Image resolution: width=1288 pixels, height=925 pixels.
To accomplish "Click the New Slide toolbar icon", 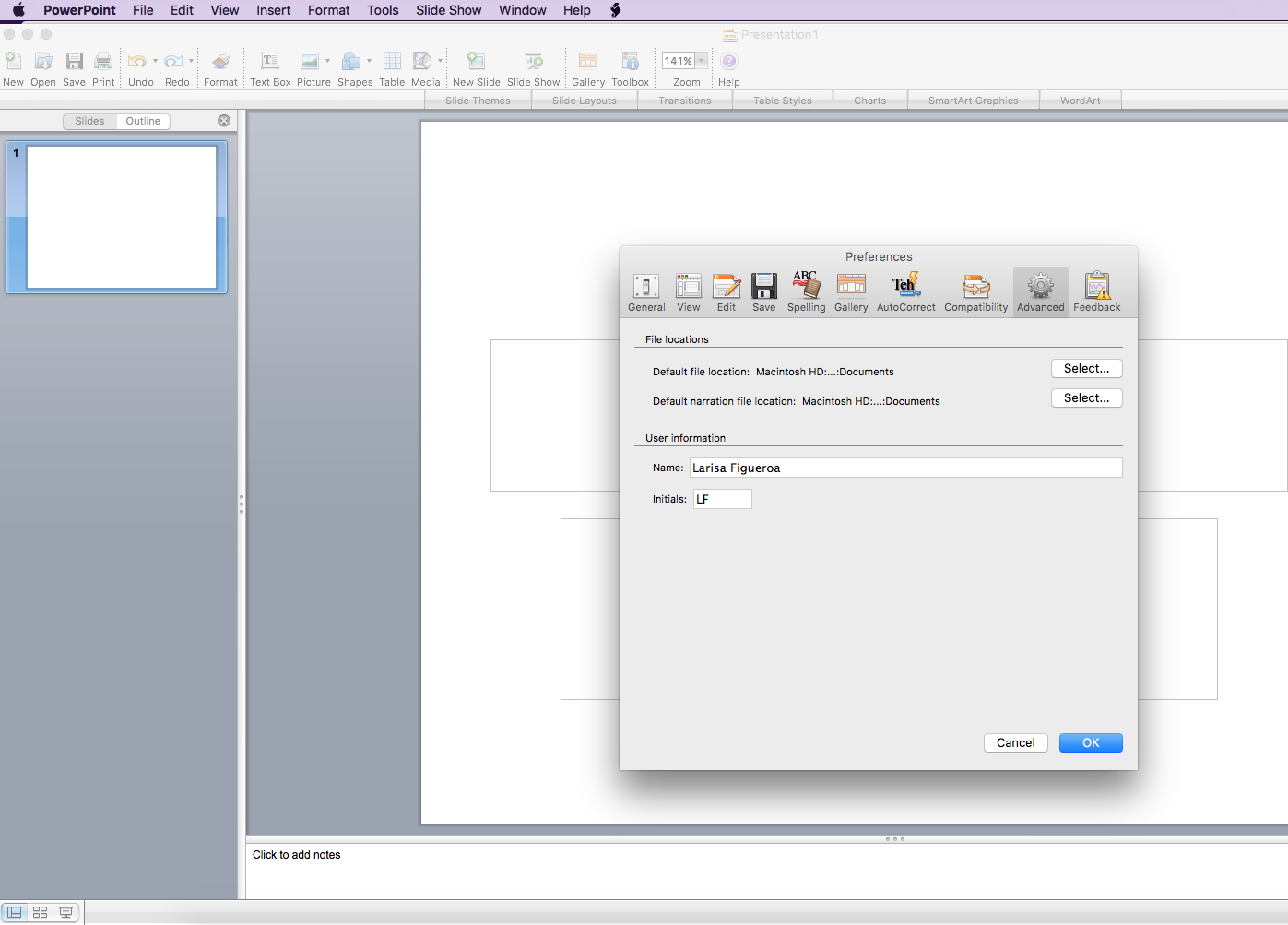I will click(477, 69).
